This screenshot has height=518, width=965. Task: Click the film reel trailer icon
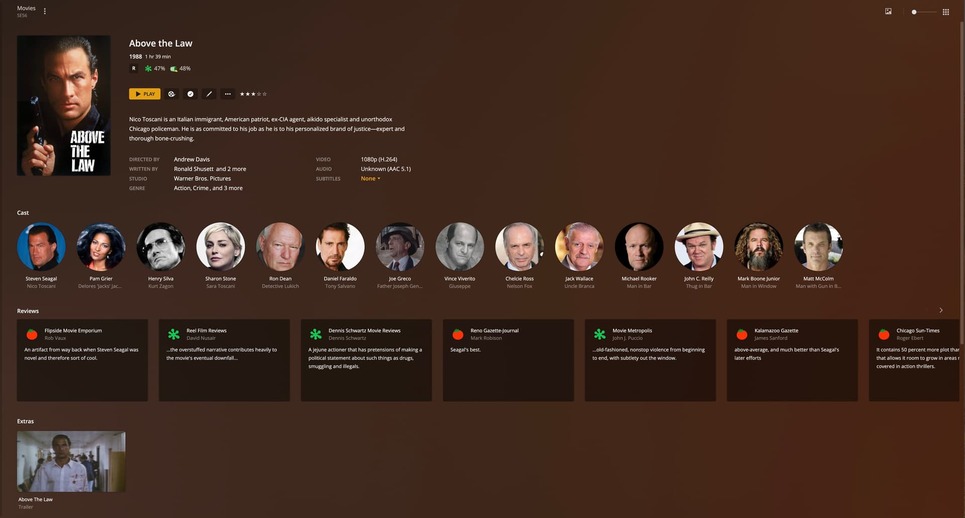coord(172,94)
